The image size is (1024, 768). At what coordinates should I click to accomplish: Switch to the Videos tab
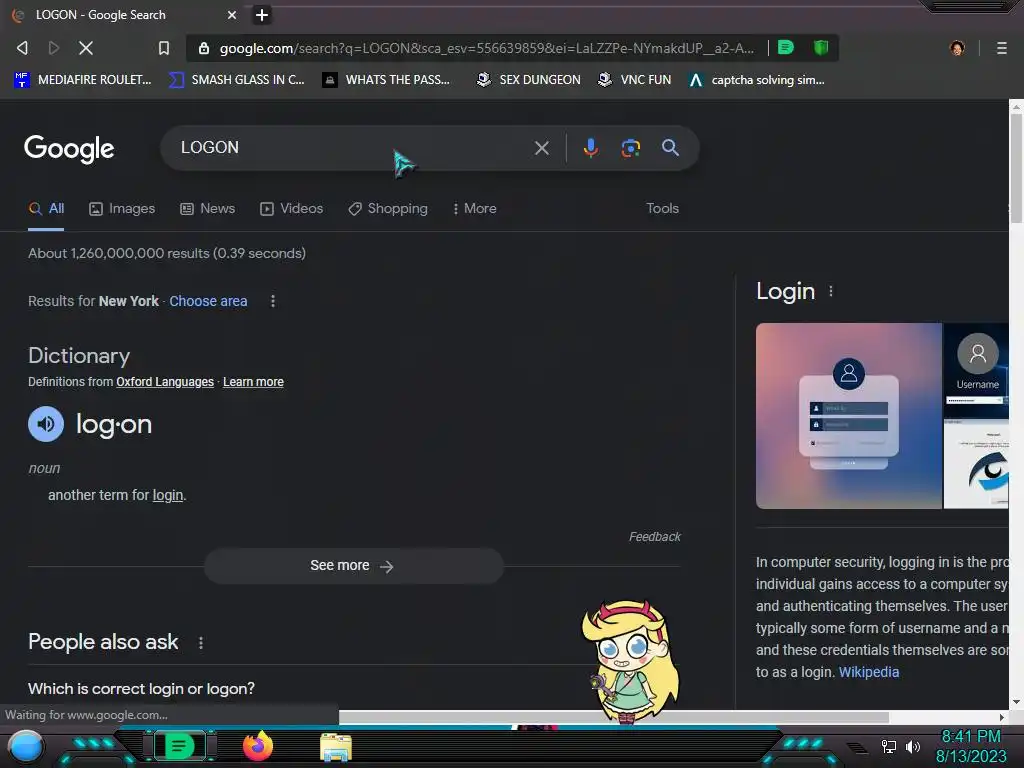click(291, 208)
